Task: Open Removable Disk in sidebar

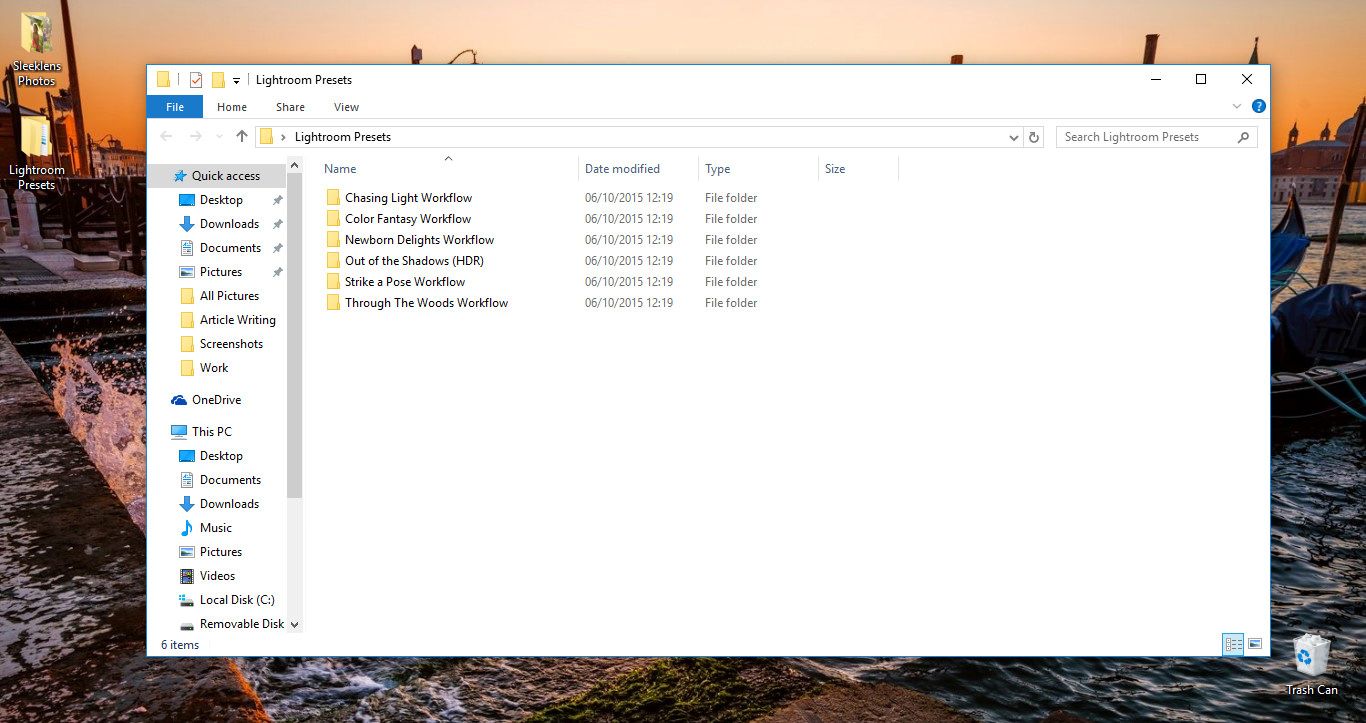Action: [241, 624]
